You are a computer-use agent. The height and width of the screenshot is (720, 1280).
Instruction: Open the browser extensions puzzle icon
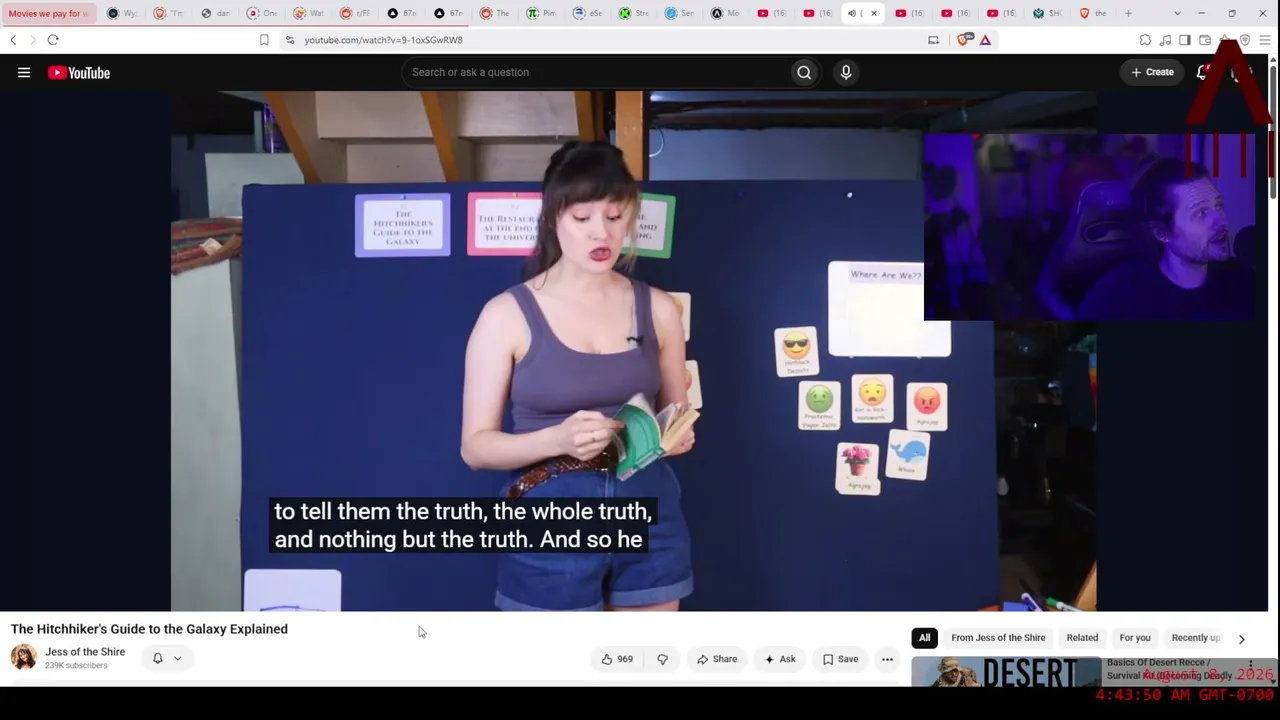click(1145, 40)
